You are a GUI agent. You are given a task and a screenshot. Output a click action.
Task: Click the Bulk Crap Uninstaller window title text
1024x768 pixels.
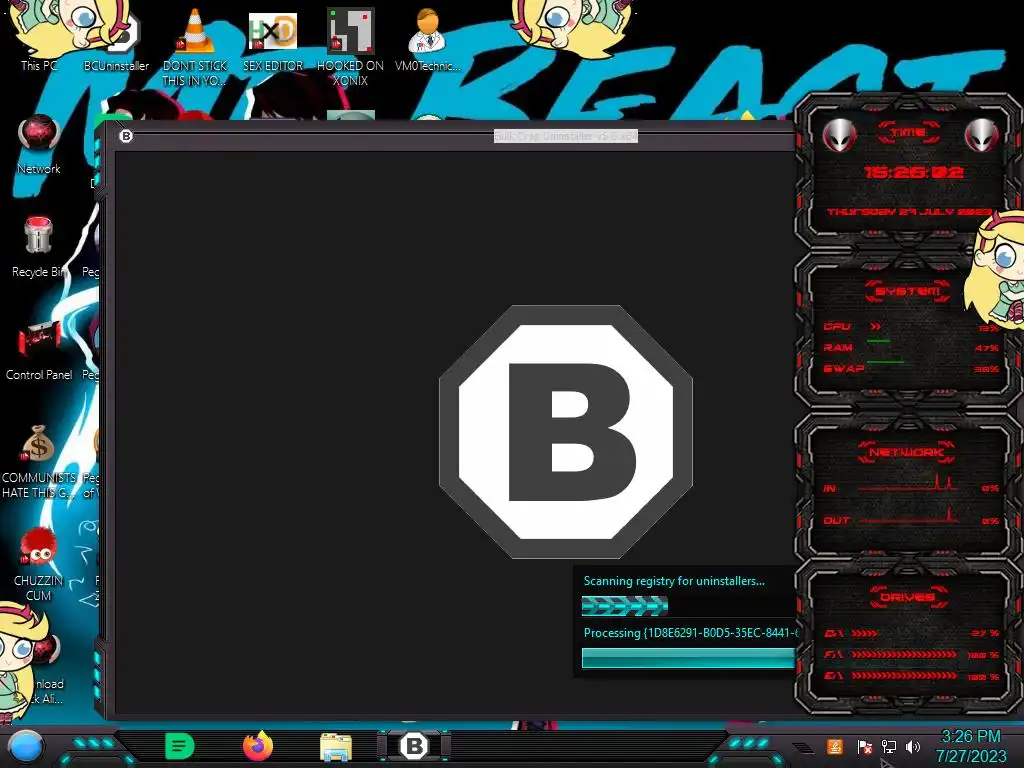click(x=566, y=136)
